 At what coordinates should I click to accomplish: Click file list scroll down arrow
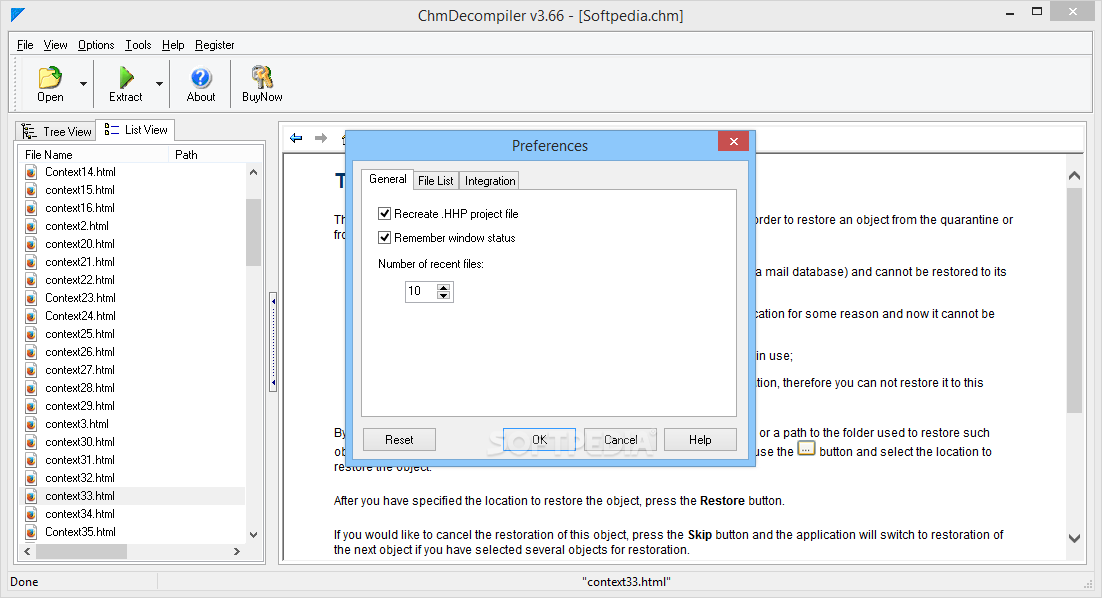pos(254,535)
